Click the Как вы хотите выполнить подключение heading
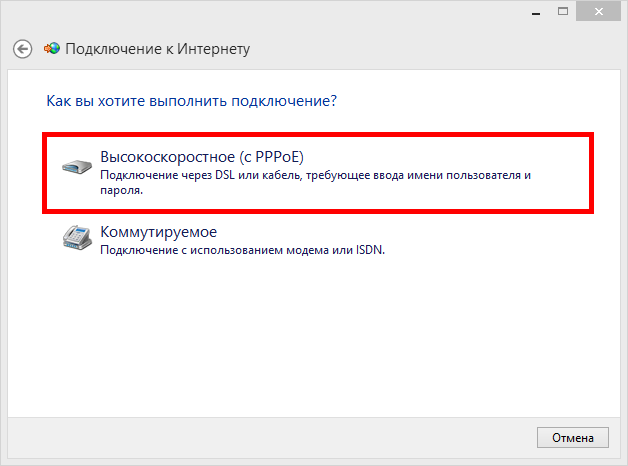Screen dimensions: 628x466 [191, 101]
